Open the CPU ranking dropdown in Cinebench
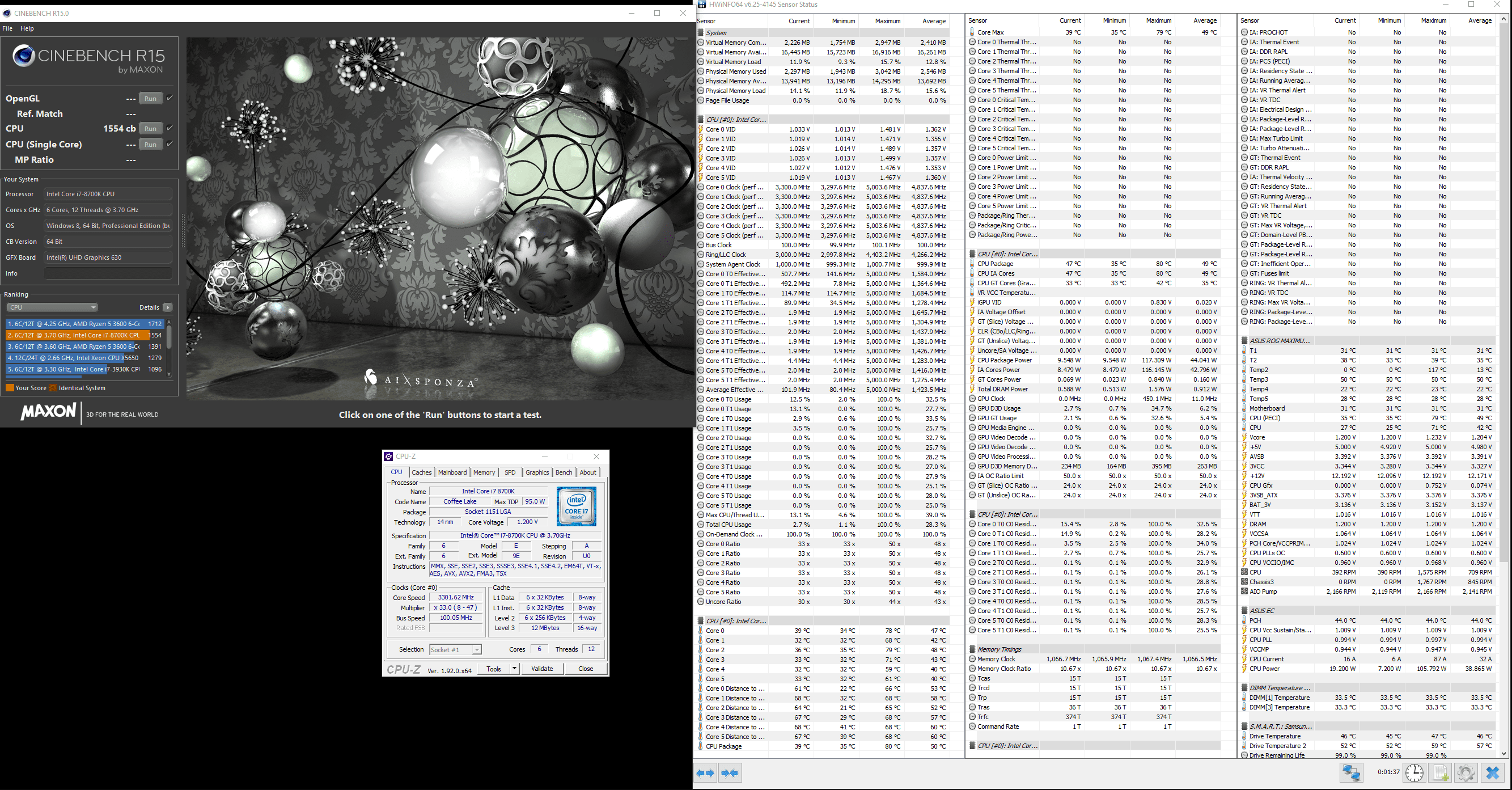The height and width of the screenshot is (790, 1512). point(52,307)
